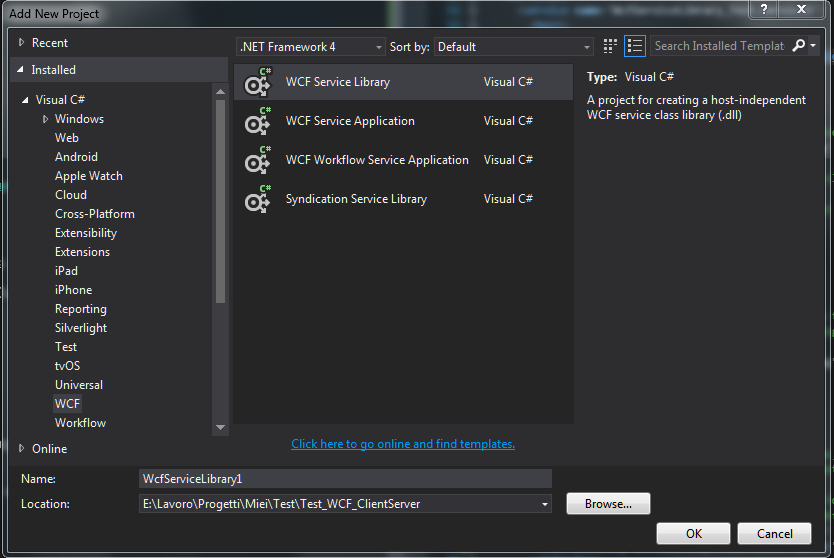Switch to small icons grid view
The width and height of the screenshot is (834, 558).
point(611,46)
